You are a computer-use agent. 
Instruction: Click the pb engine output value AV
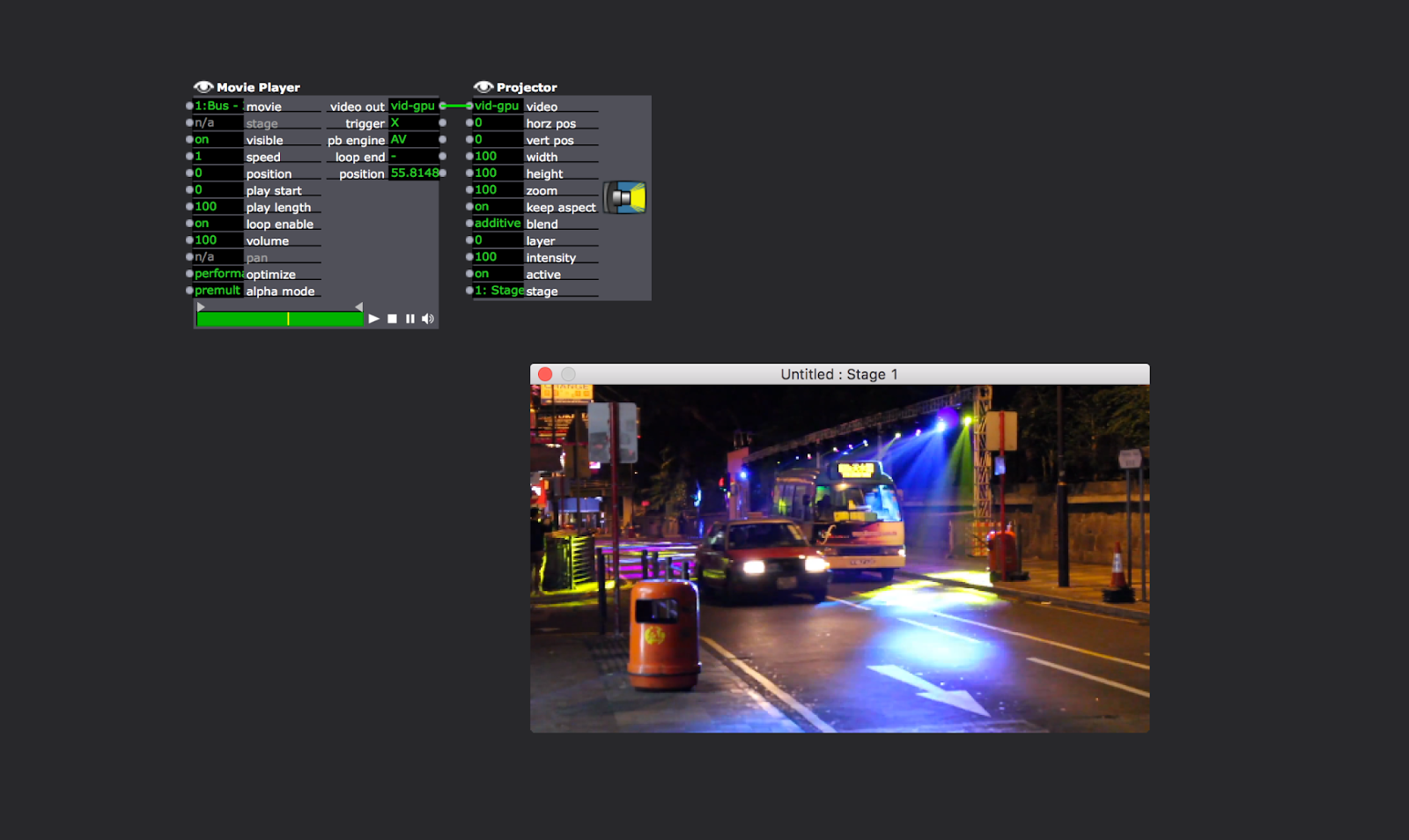413,139
